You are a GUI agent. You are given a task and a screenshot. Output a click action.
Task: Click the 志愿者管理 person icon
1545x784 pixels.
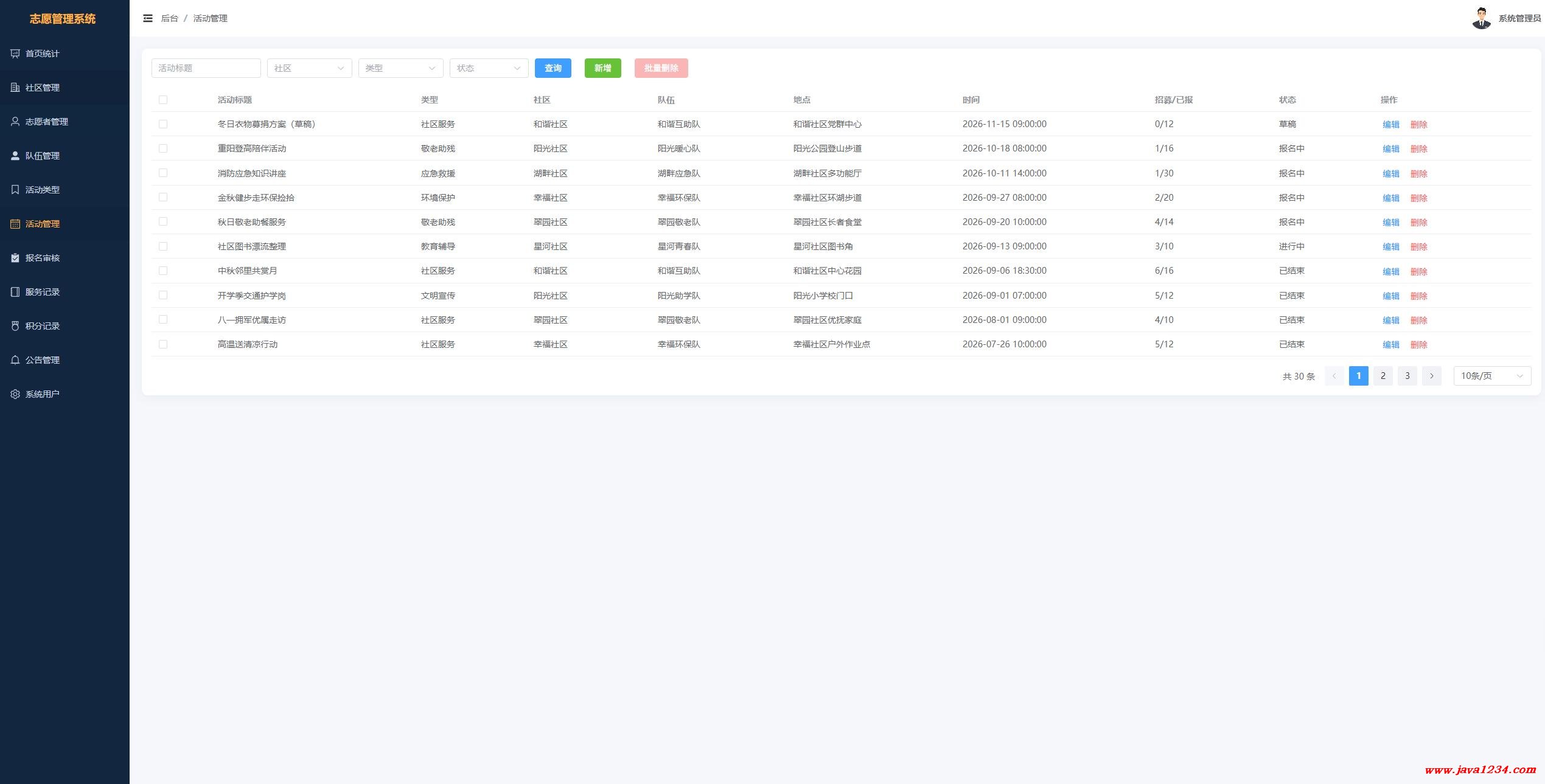coord(15,122)
